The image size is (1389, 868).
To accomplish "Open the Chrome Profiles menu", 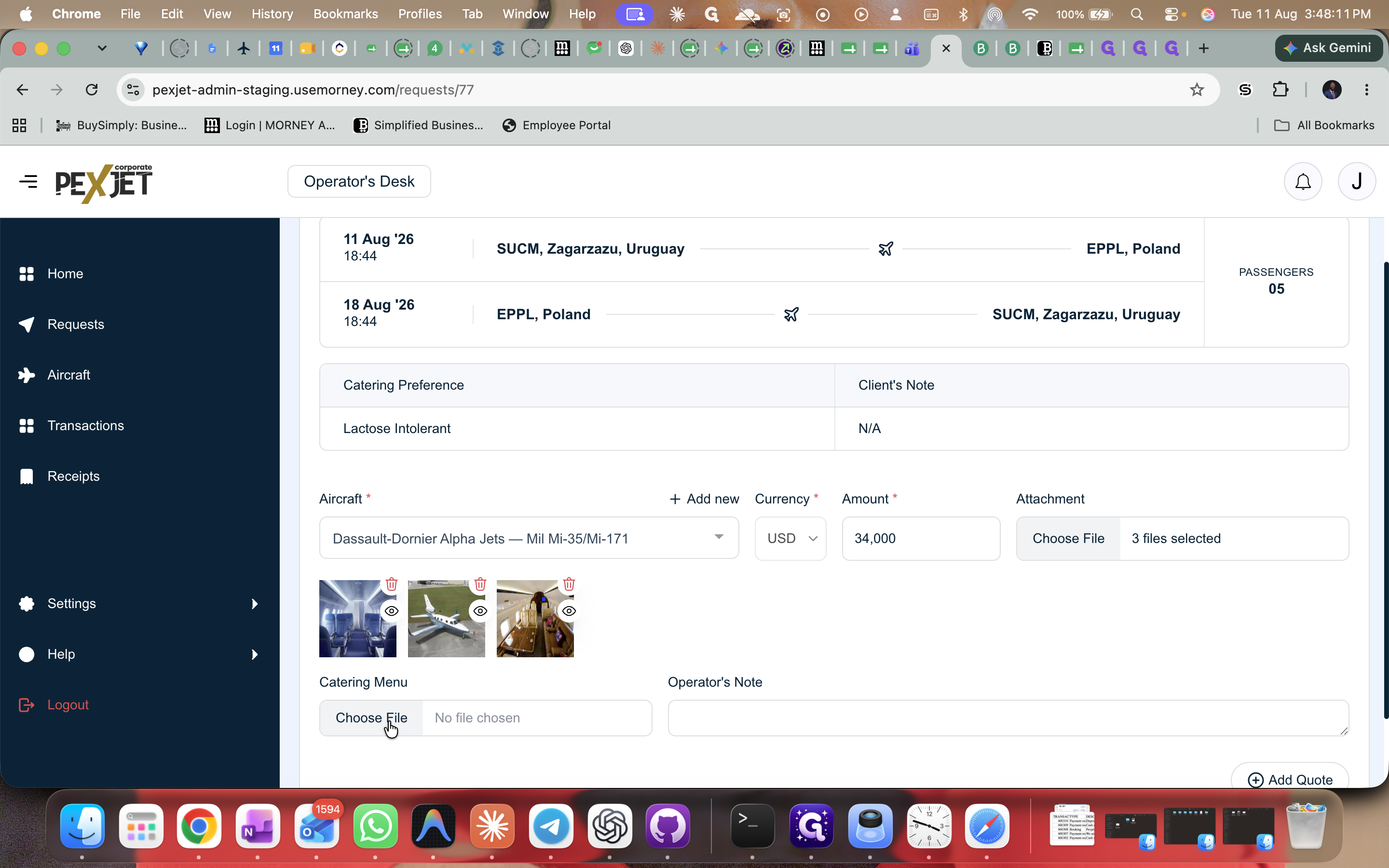I will pos(420,14).
